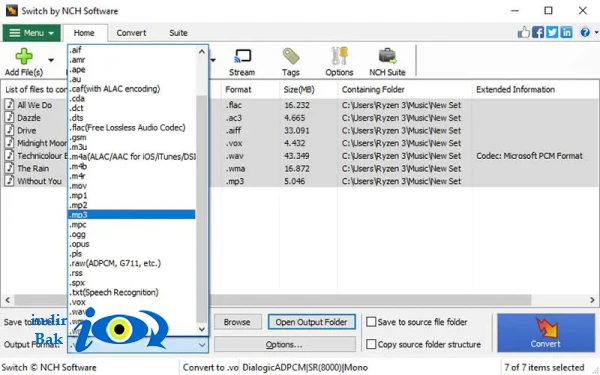Sort by the Size(MB) column header

point(308,90)
